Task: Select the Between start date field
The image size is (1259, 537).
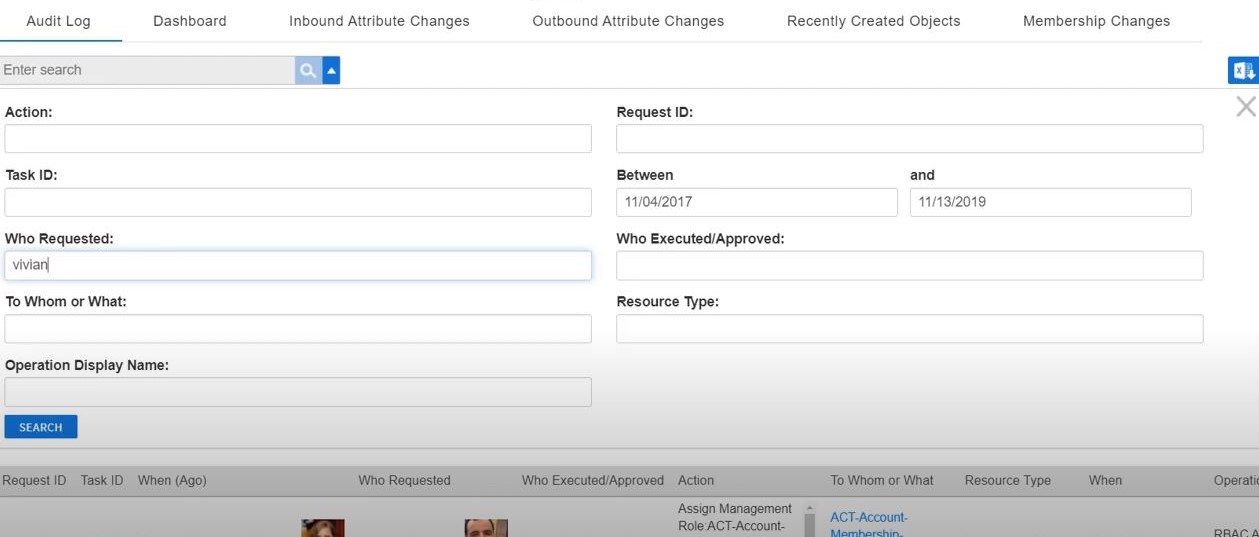Action: 756,202
